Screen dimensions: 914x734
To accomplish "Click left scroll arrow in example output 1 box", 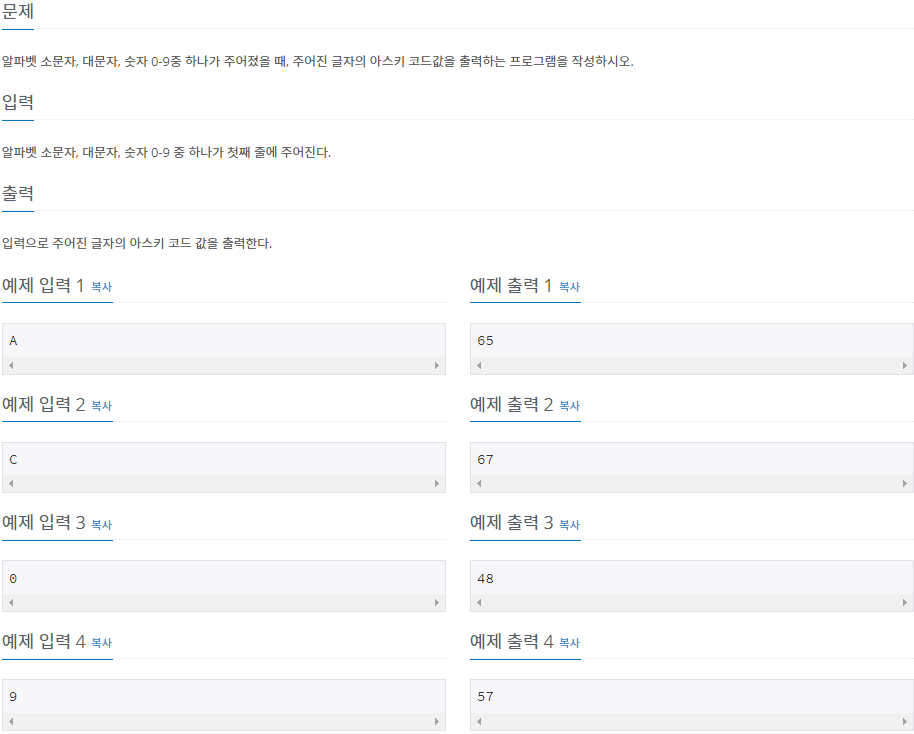I will coord(479,366).
